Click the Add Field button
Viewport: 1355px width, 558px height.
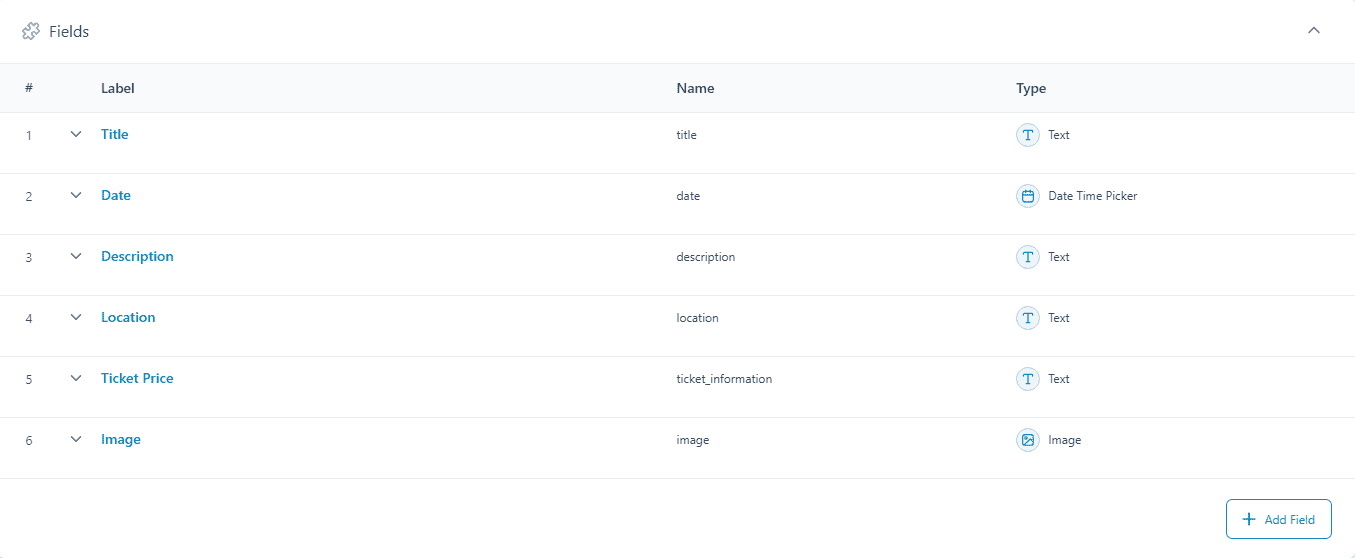pos(1279,520)
